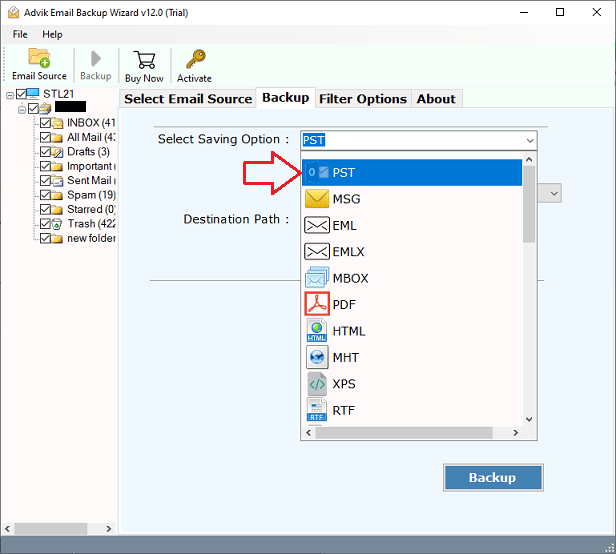Click the Drafts folder icon
The image size is (616, 554).
click(x=57, y=152)
